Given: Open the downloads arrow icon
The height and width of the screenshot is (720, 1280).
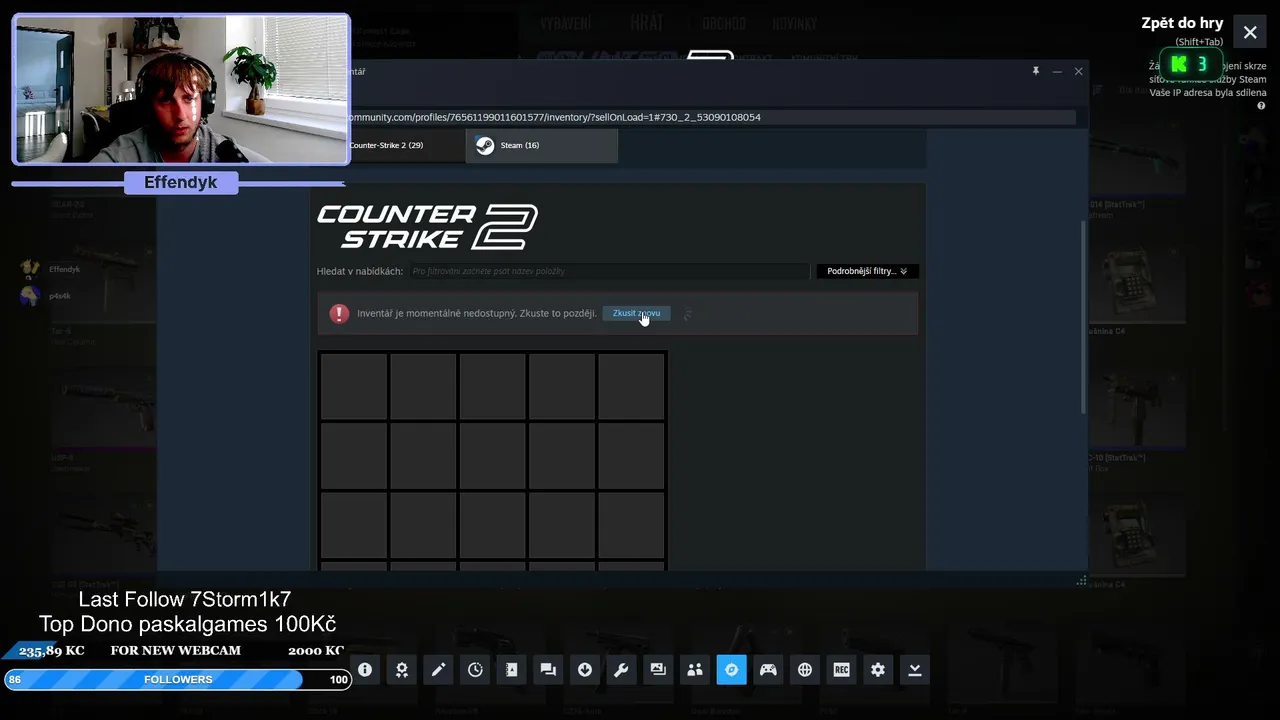Looking at the screenshot, I should [x=585, y=670].
